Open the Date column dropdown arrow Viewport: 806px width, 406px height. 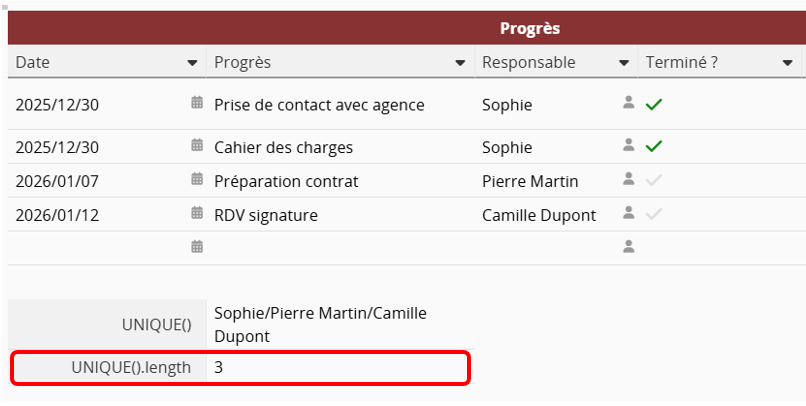click(192, 63)
